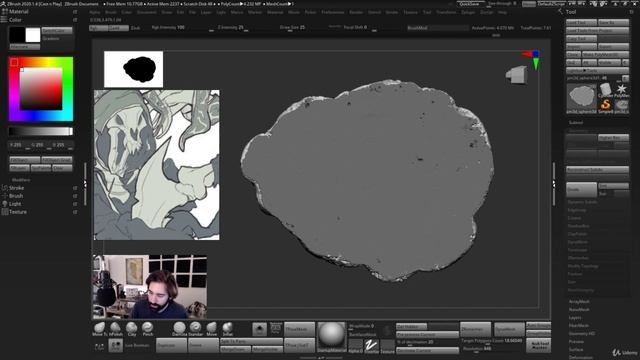The width and height of the screenshot is (640, 360).
Task: Select the Clay brush icon
Action: (131, 328)
